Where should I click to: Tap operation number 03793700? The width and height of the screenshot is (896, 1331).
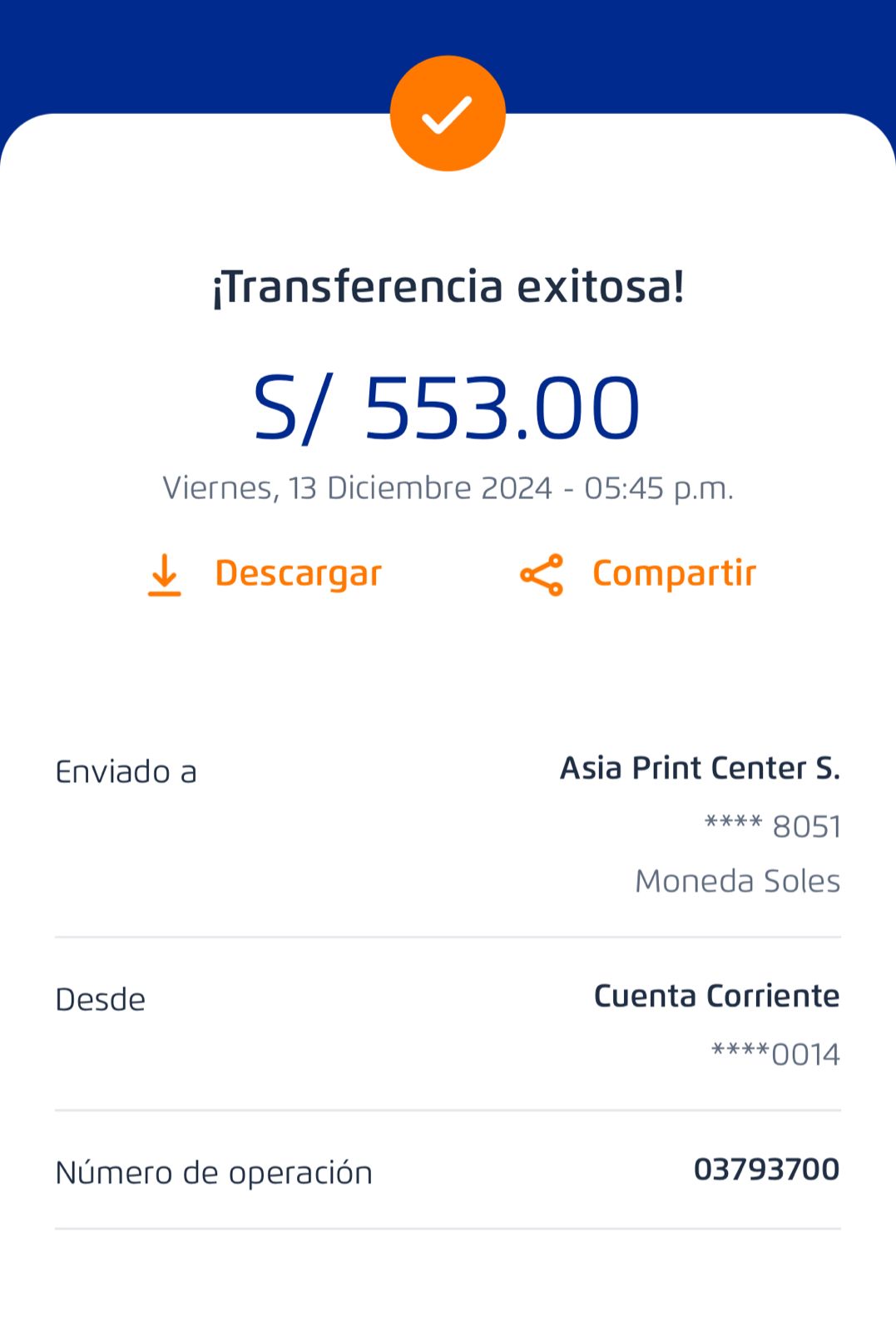(x=766, y=1170)
